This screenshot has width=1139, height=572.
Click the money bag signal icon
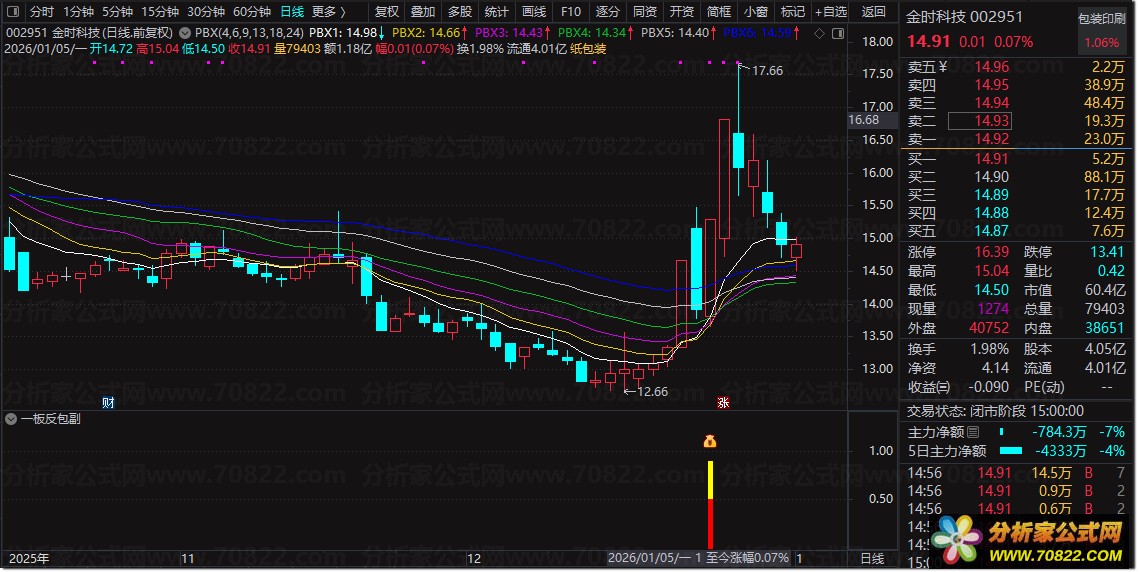pos(710,441)
